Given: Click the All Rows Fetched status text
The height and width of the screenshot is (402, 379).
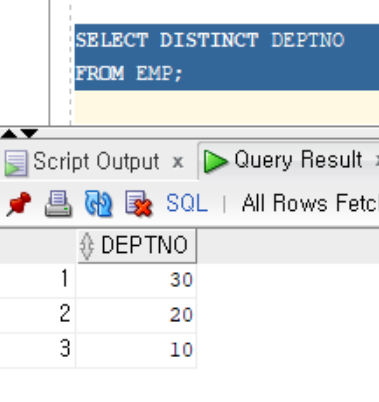Looking at the screenshot, I should pos(310,203).
